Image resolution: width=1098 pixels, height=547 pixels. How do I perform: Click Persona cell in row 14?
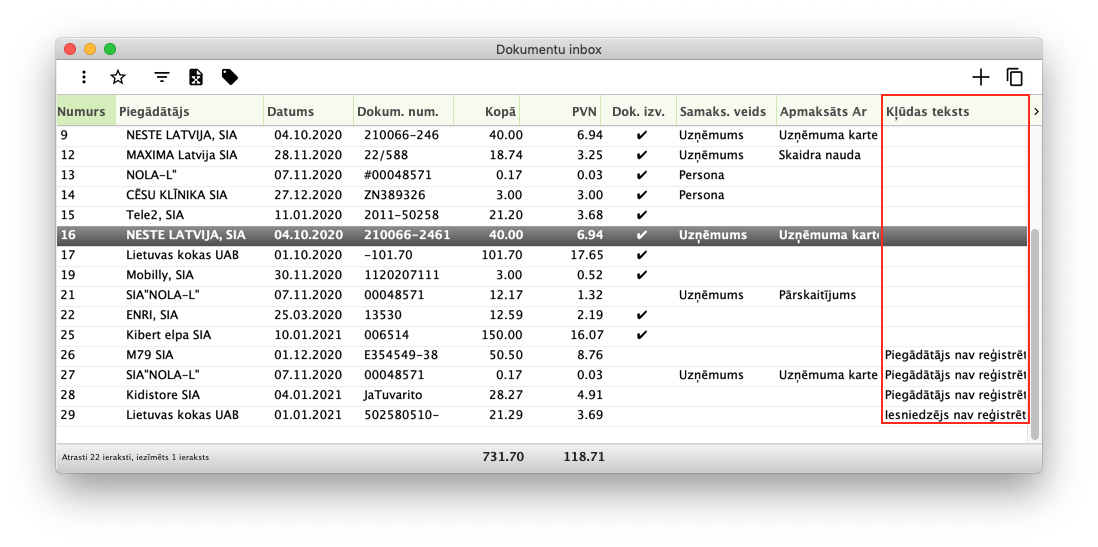click(x=702, y=195)
